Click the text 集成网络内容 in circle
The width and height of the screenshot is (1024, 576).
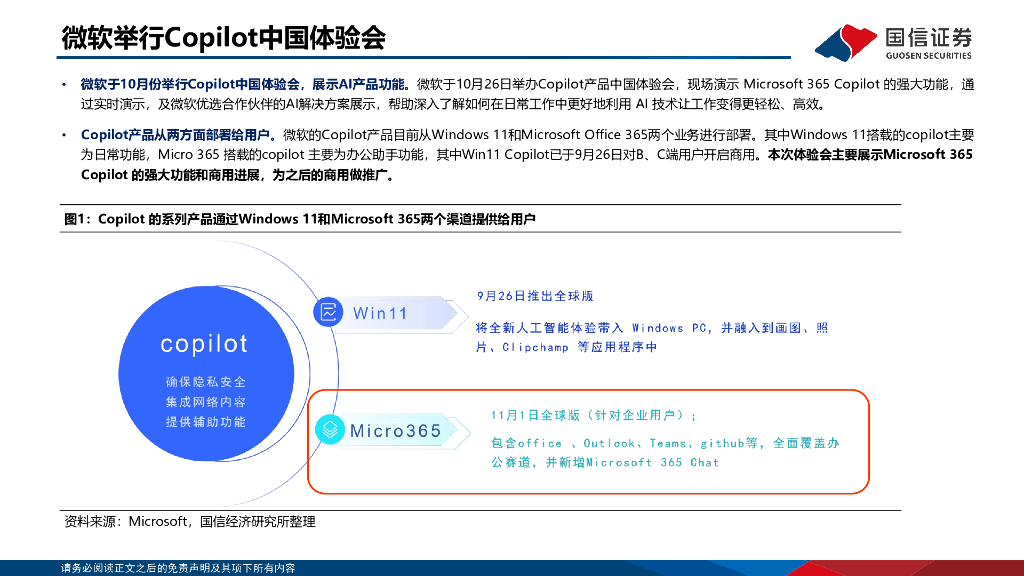click(x=206, y=402)
